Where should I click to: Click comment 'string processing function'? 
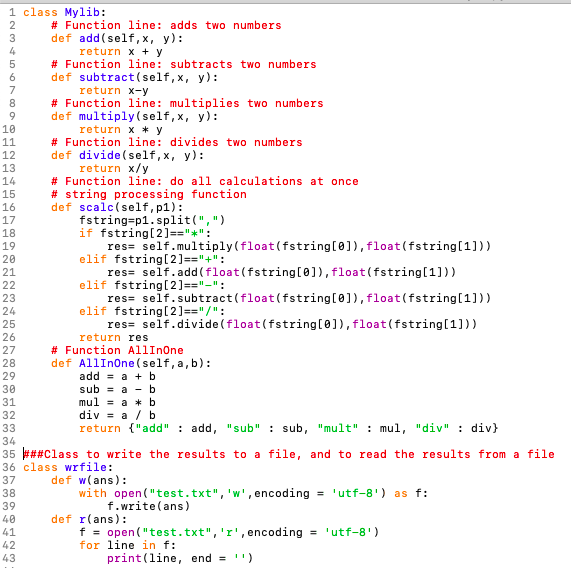(x=155, y=194)
